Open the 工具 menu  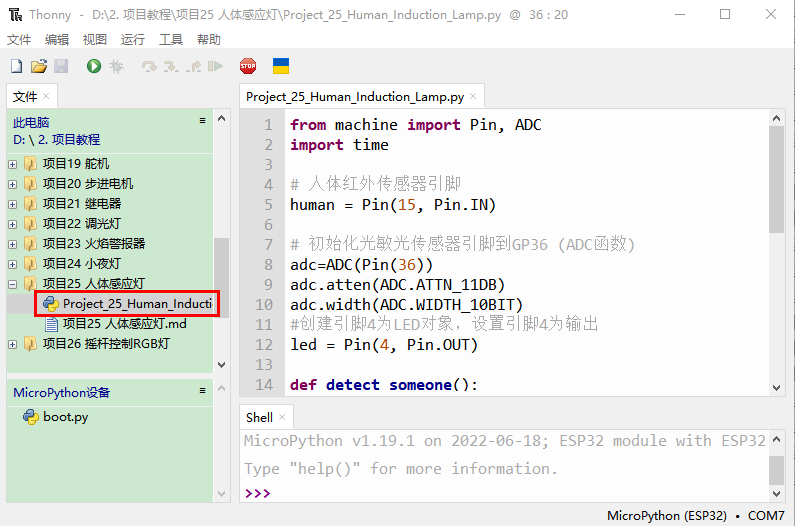[171, 40]
